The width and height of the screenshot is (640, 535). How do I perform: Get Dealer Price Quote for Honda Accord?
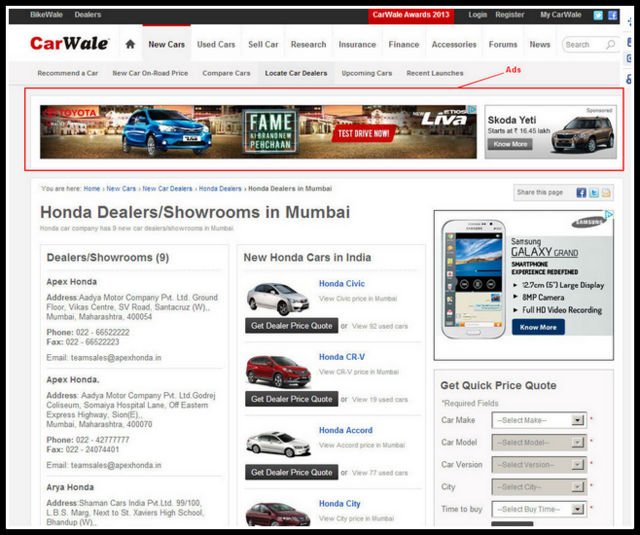[291, 472]
